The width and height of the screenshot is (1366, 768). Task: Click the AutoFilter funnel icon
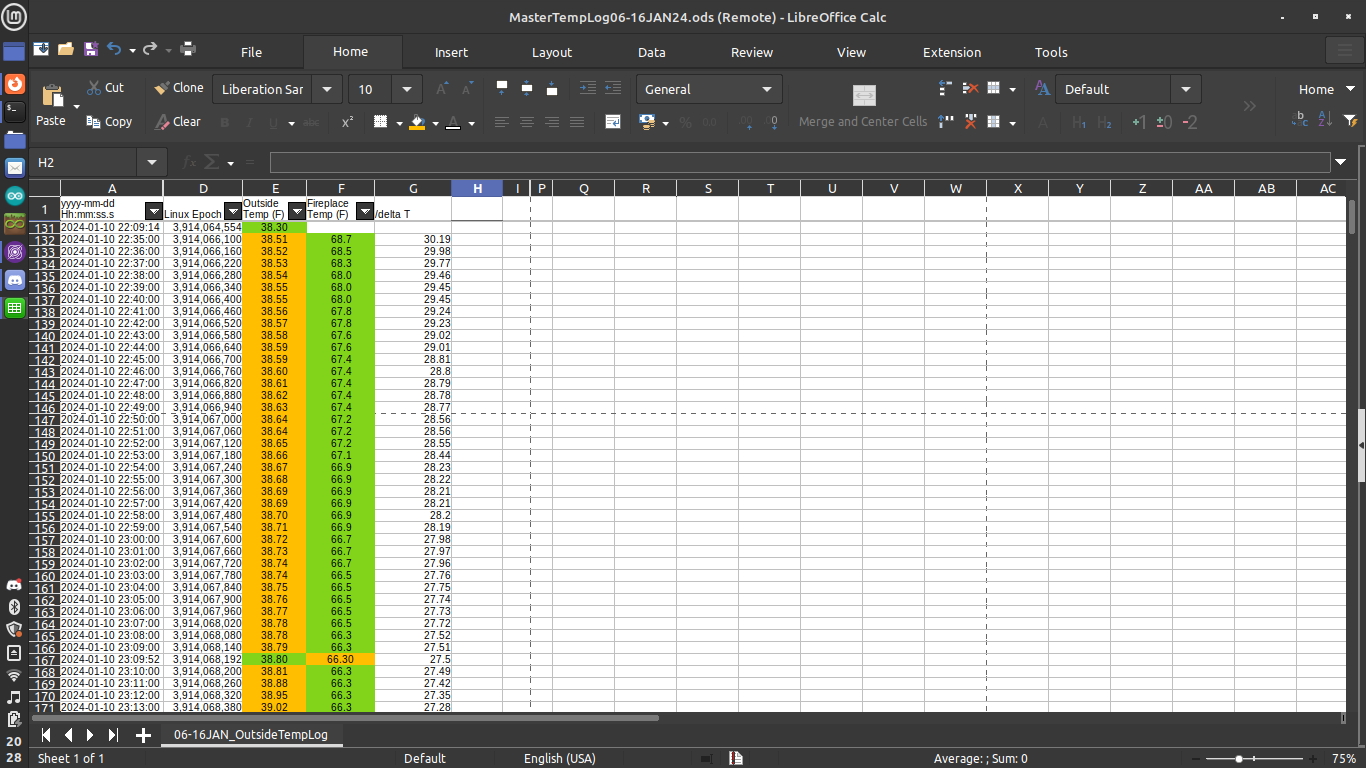[1348, 119]
